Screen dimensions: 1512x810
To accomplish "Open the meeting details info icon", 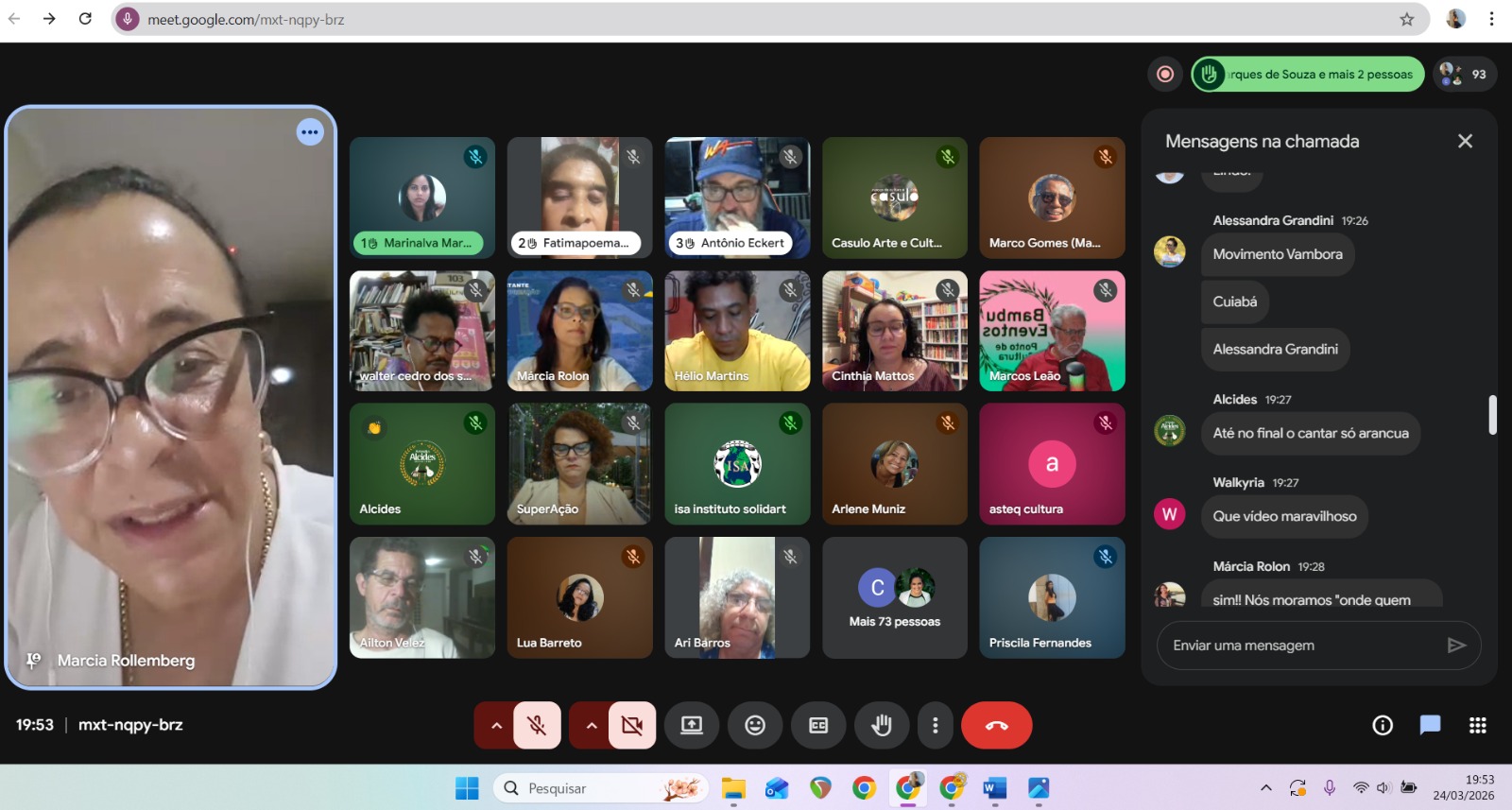I will (x=1383, y=725).
